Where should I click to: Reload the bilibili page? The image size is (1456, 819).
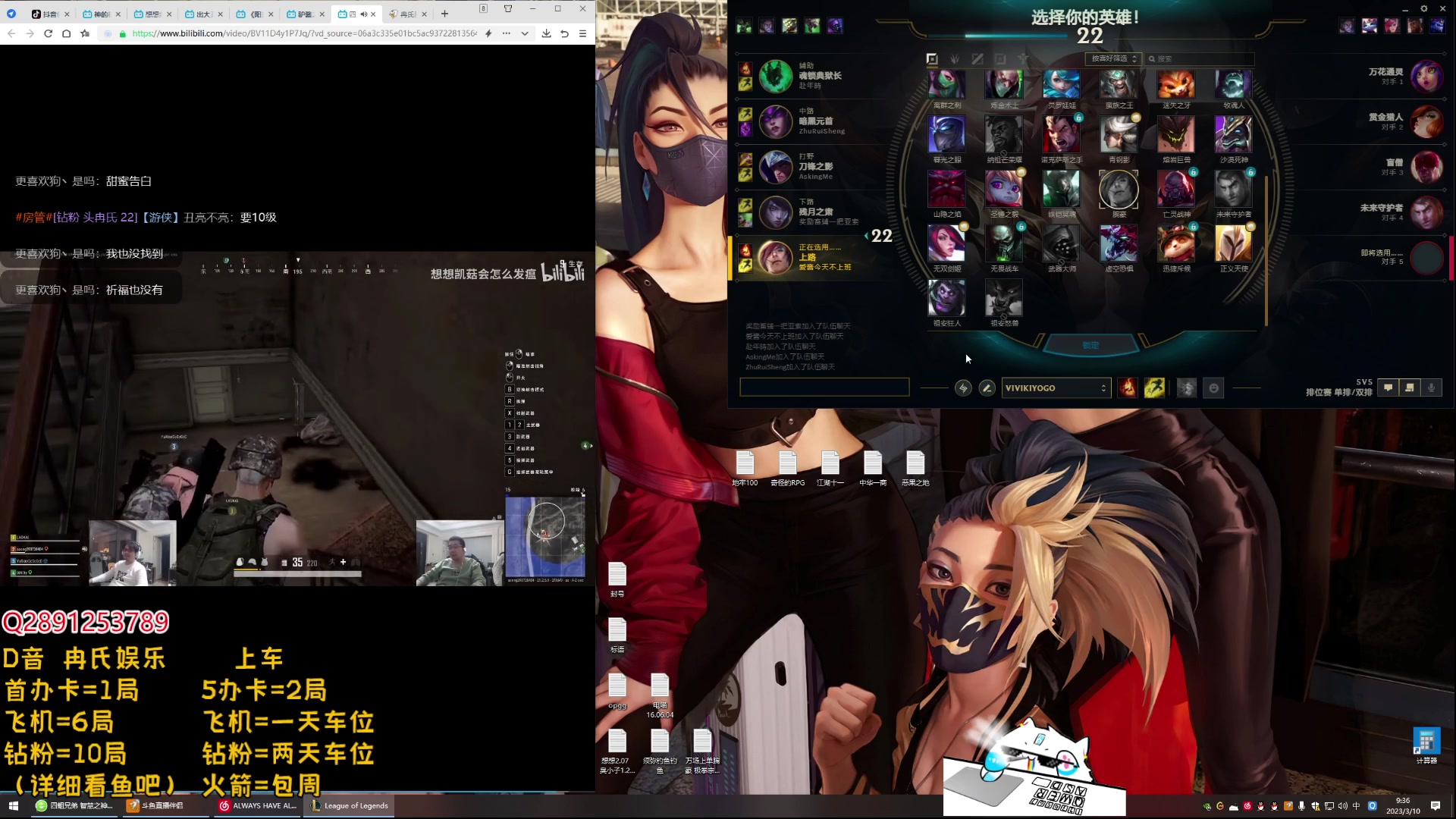[x=48, y=33]
